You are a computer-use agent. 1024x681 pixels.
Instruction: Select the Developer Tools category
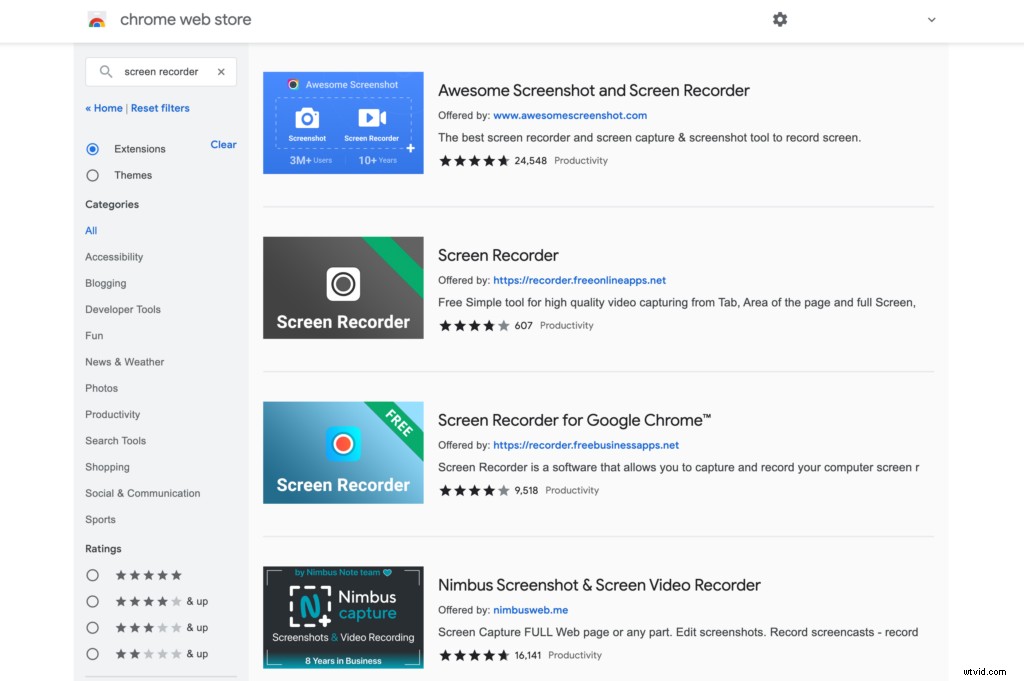(122, 309)
